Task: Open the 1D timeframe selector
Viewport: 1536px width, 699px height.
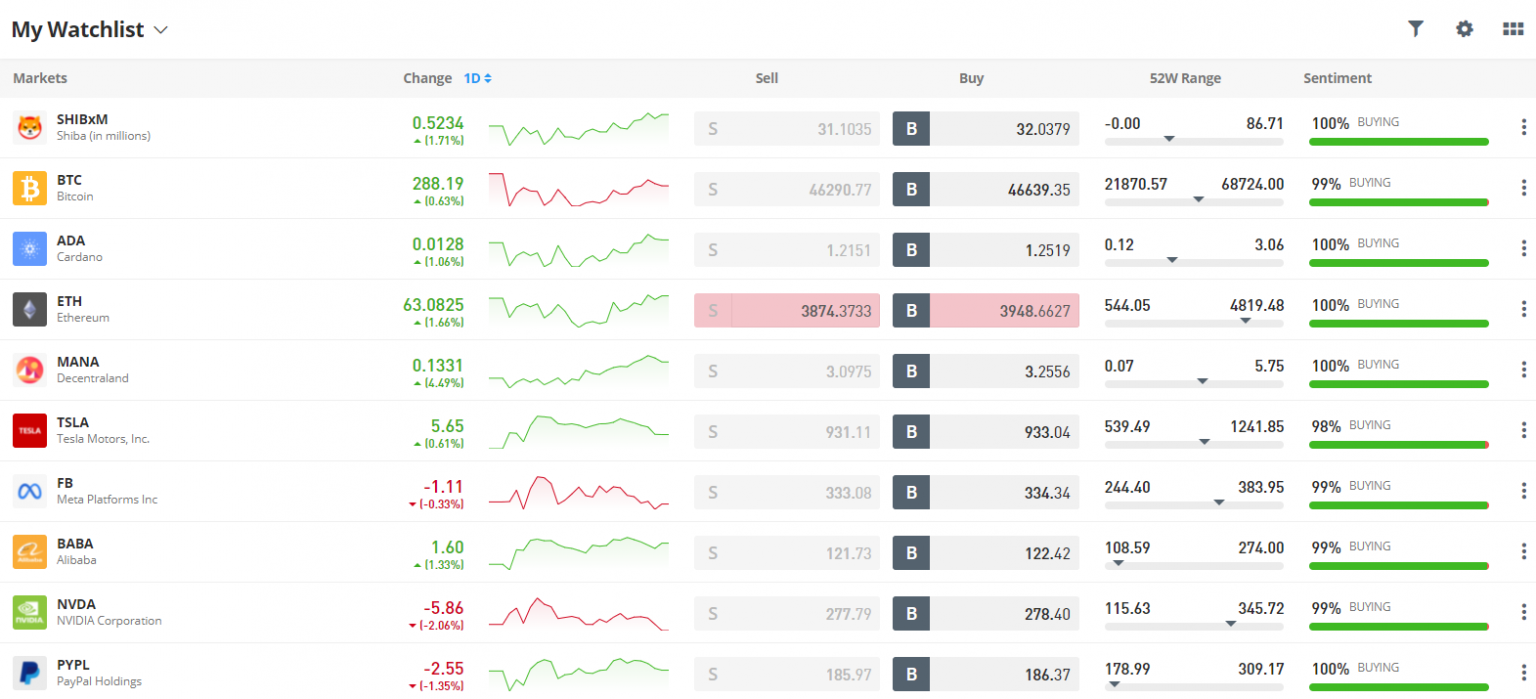Action: 470,78
